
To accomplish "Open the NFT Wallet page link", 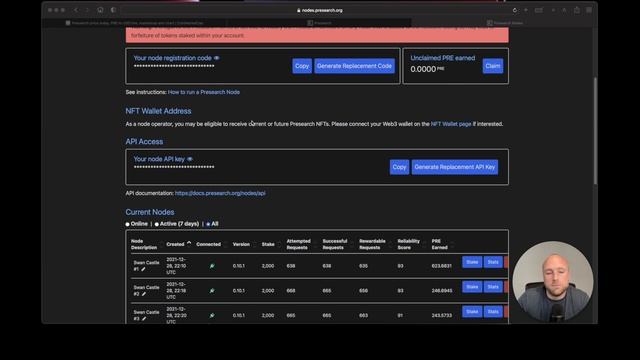I will click(451, 124).
